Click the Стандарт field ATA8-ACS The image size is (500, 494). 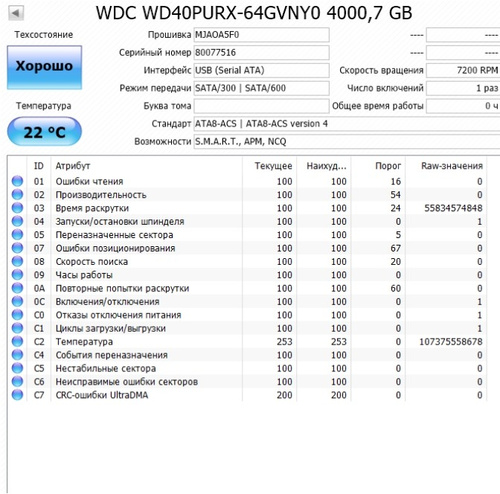347,124
